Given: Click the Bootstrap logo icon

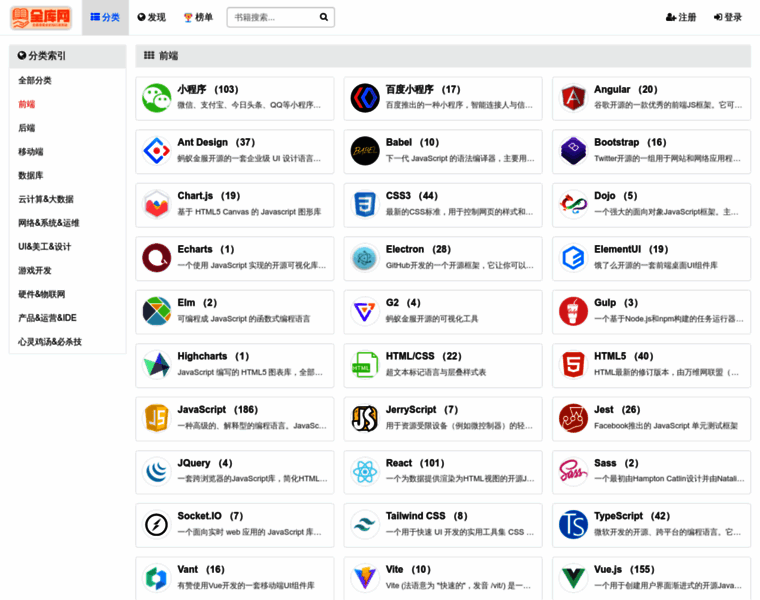Looking at the screenshot, I should pyautogui.click(x=573, y=151).
